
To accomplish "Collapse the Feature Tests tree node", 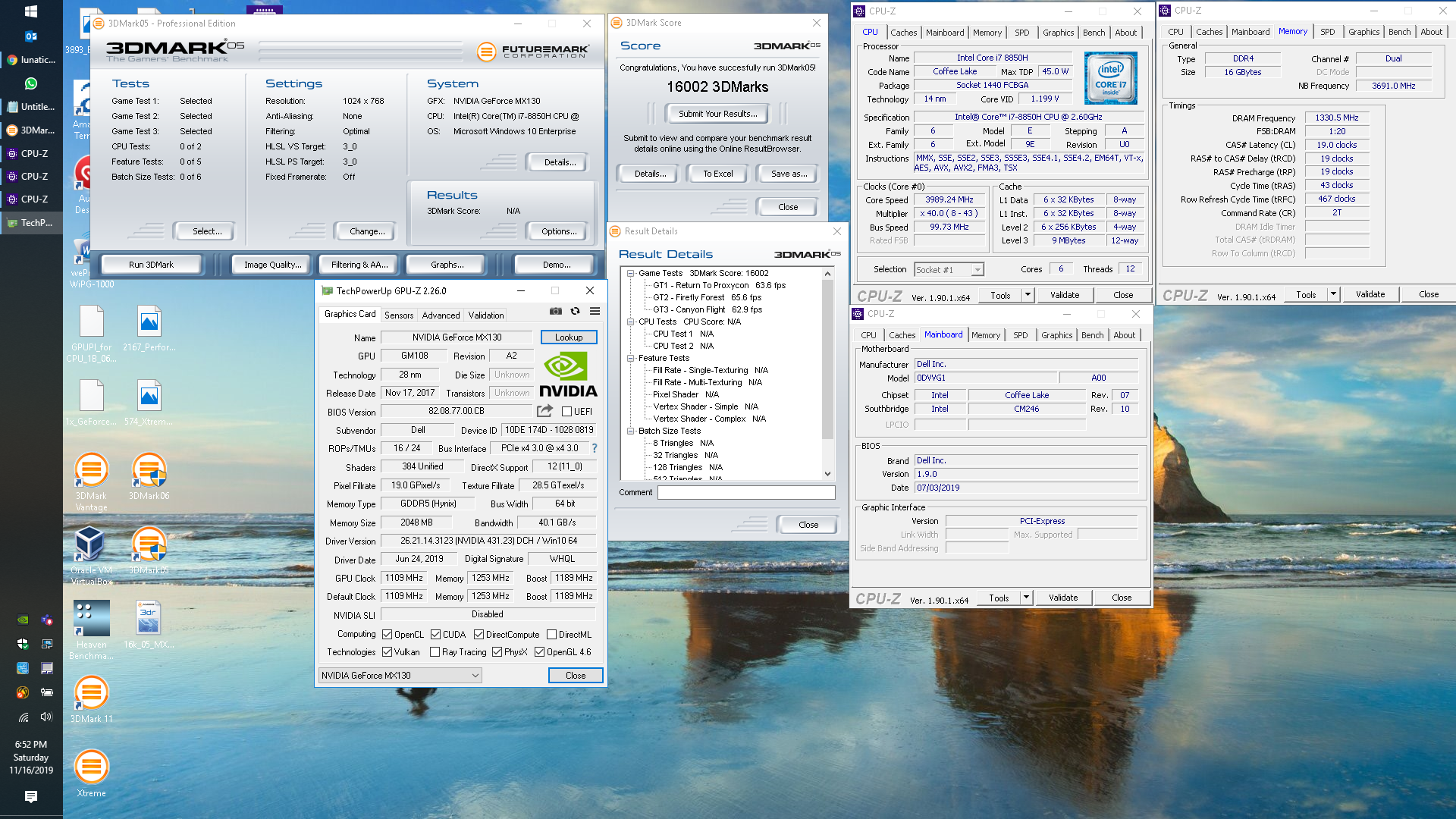I will pos(630,358).
